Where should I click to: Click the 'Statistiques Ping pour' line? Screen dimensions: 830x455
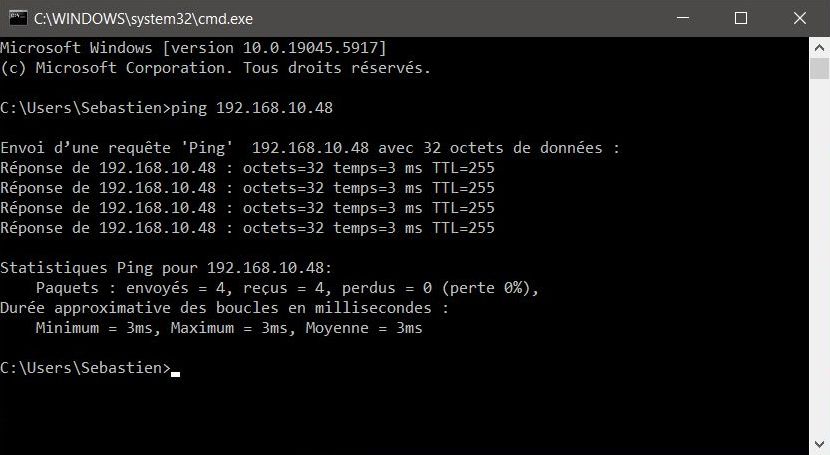(x=166, y=268)
